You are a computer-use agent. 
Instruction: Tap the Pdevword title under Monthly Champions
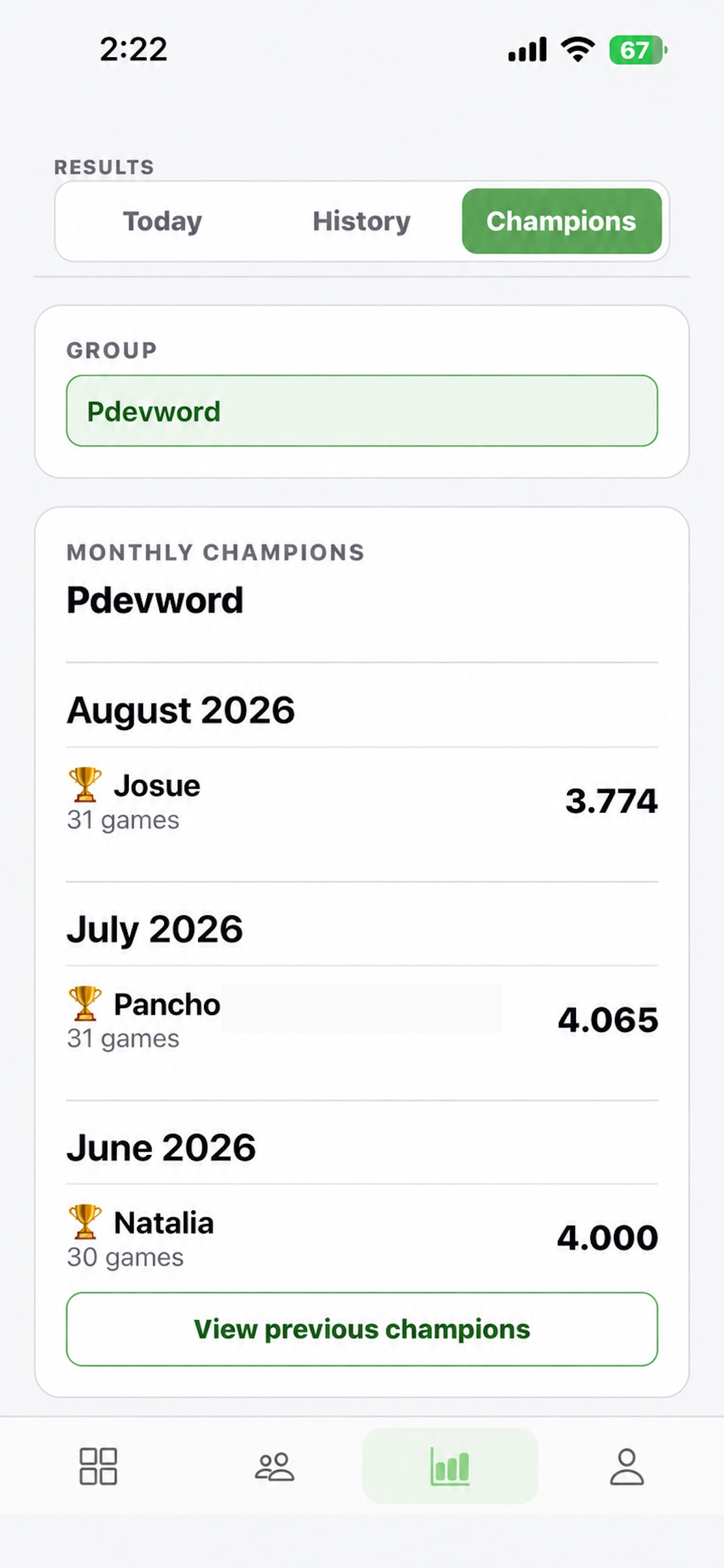coord(154,600)
